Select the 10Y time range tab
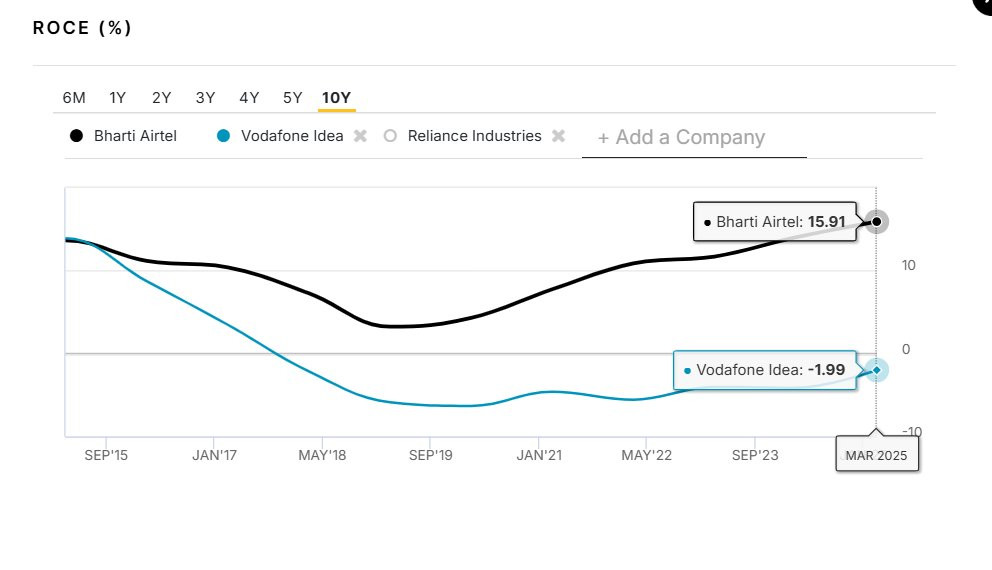The image size is (992, 570). coord(336,97)
